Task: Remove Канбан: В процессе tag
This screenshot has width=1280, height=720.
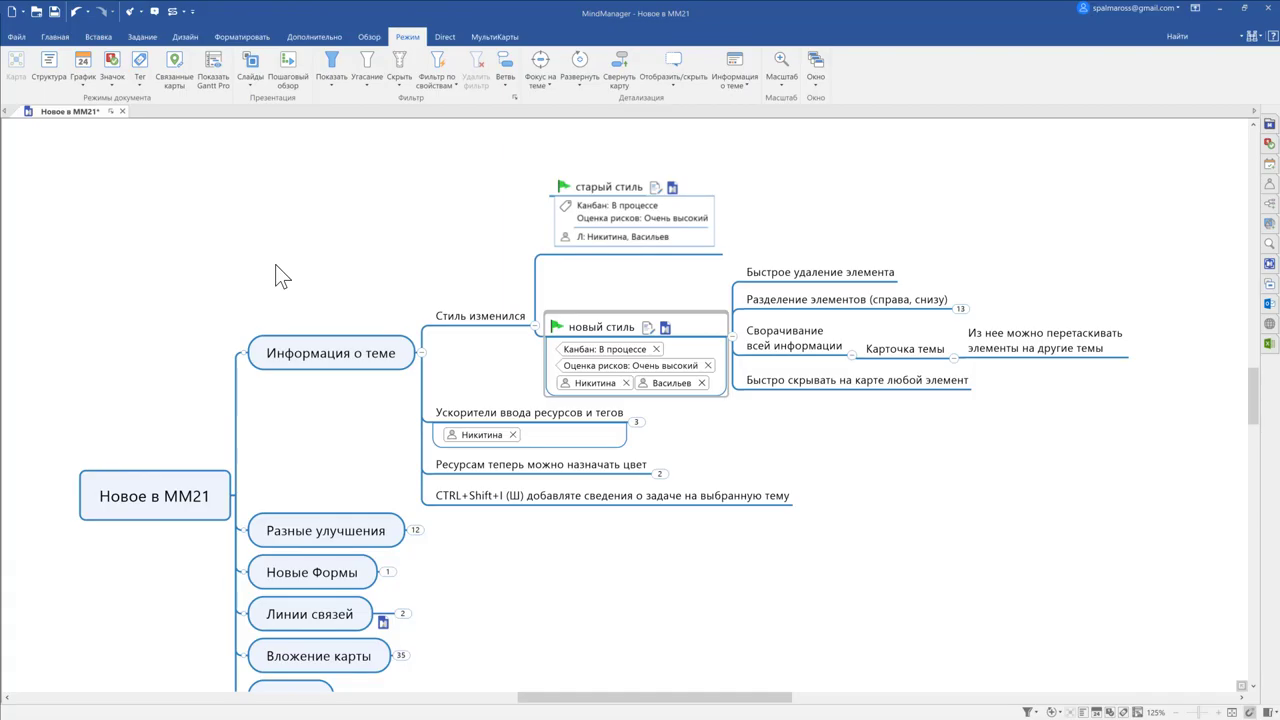Action: (656, 349)
